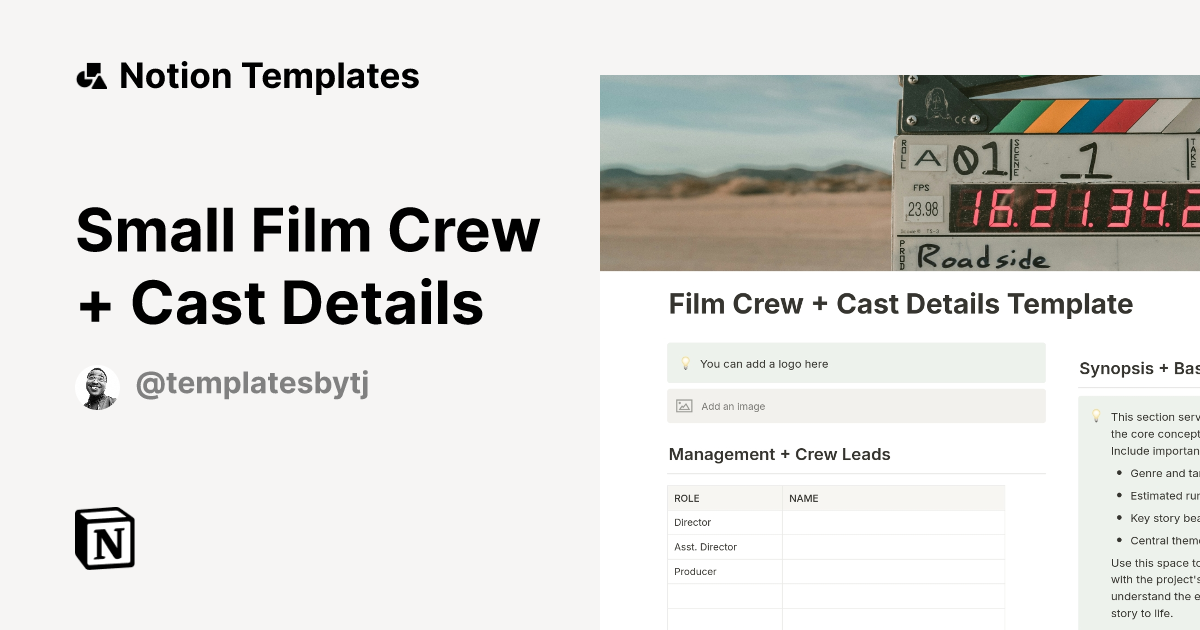Viewport: 1200px width, 630px height.
Task: Click the lightbulb icon in the Synopsis callout
Action: [1096, 416]
